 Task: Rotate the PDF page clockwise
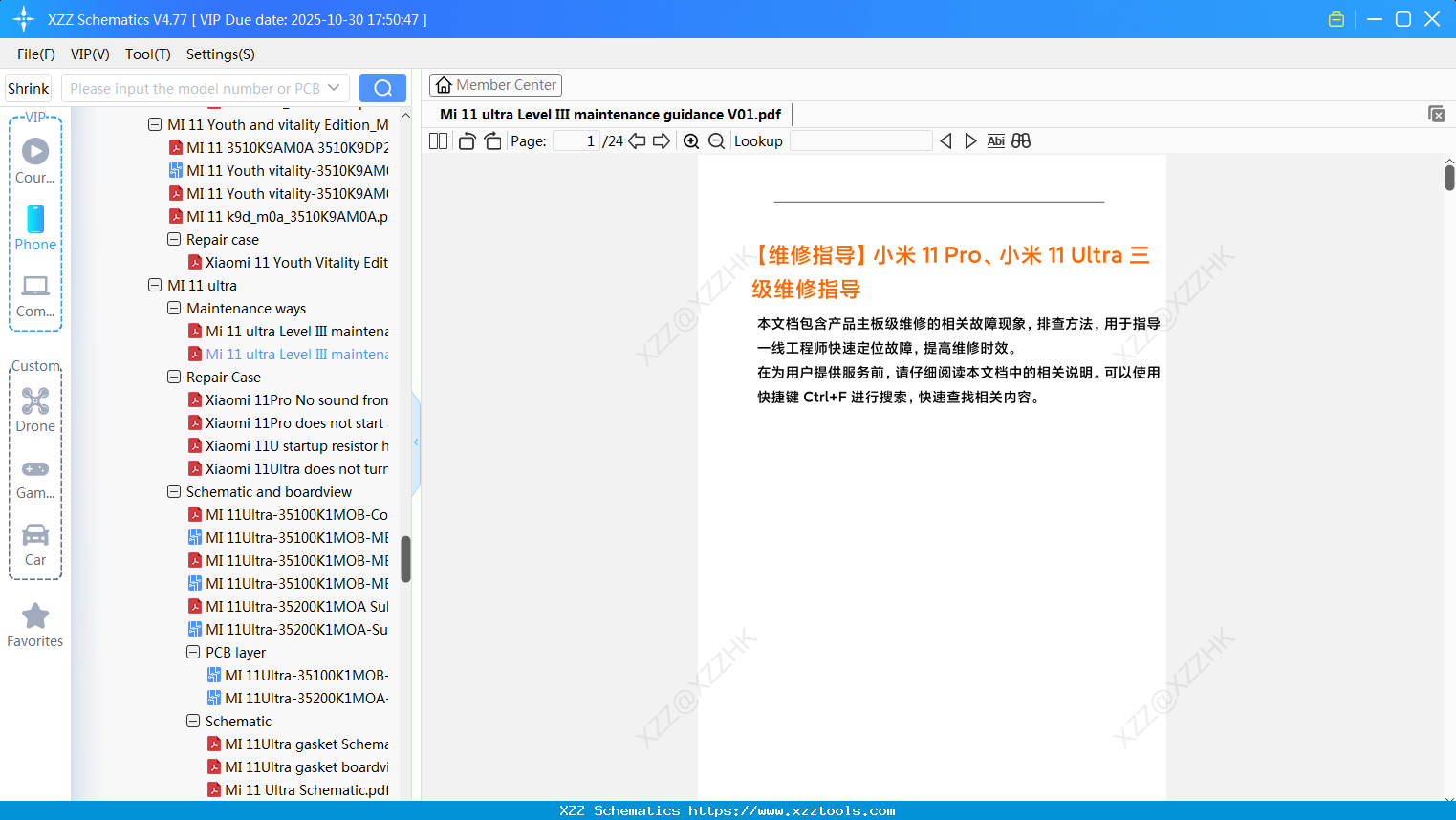pyautogui.click(x=492, y=140)
